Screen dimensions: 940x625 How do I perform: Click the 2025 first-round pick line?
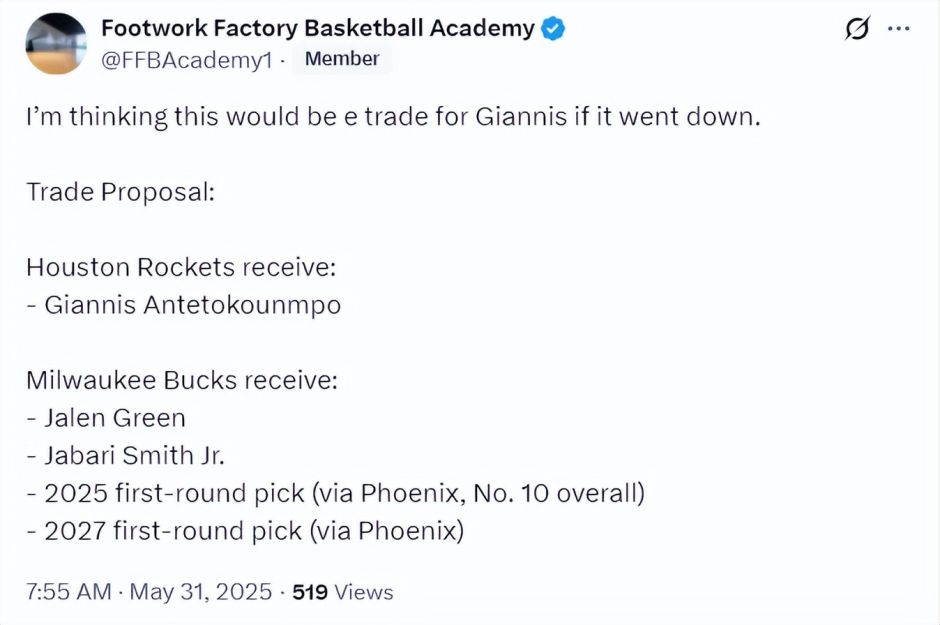coord(335,494)
